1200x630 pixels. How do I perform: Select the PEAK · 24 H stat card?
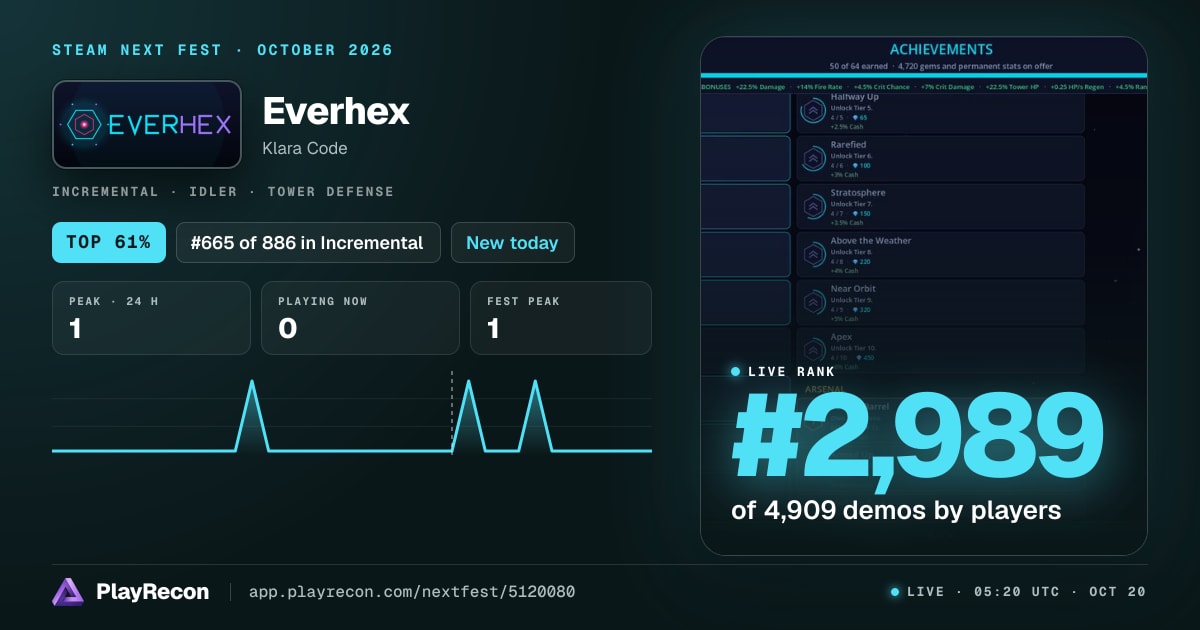tap(151, 318)
